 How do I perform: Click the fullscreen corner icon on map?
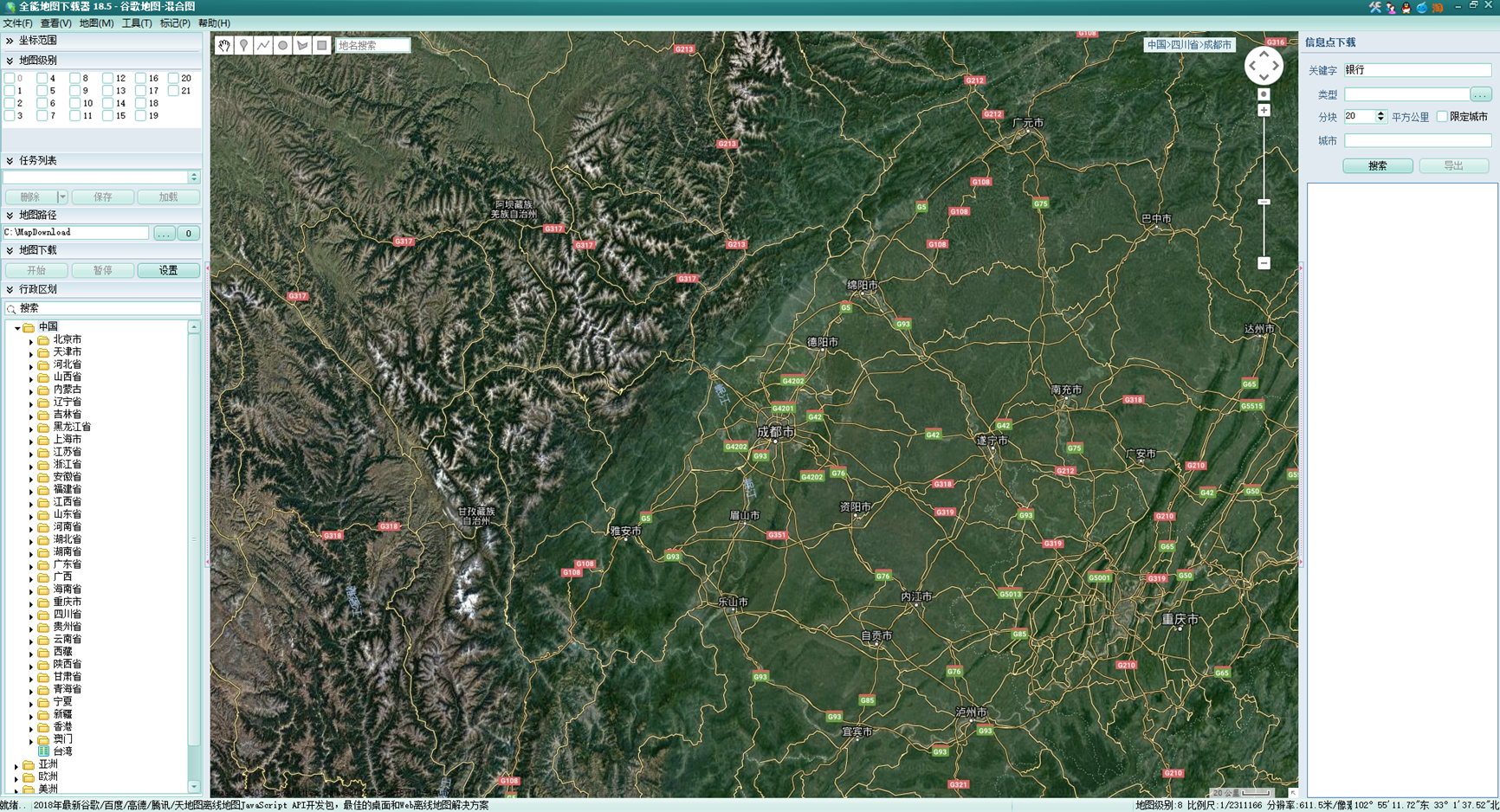(1292, 792)
